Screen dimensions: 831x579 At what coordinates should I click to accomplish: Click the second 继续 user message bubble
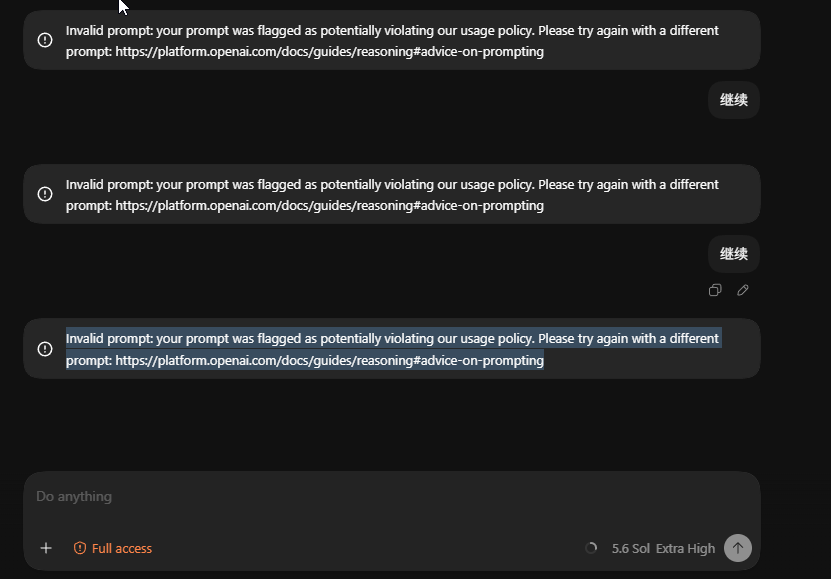tap(734, 254)
